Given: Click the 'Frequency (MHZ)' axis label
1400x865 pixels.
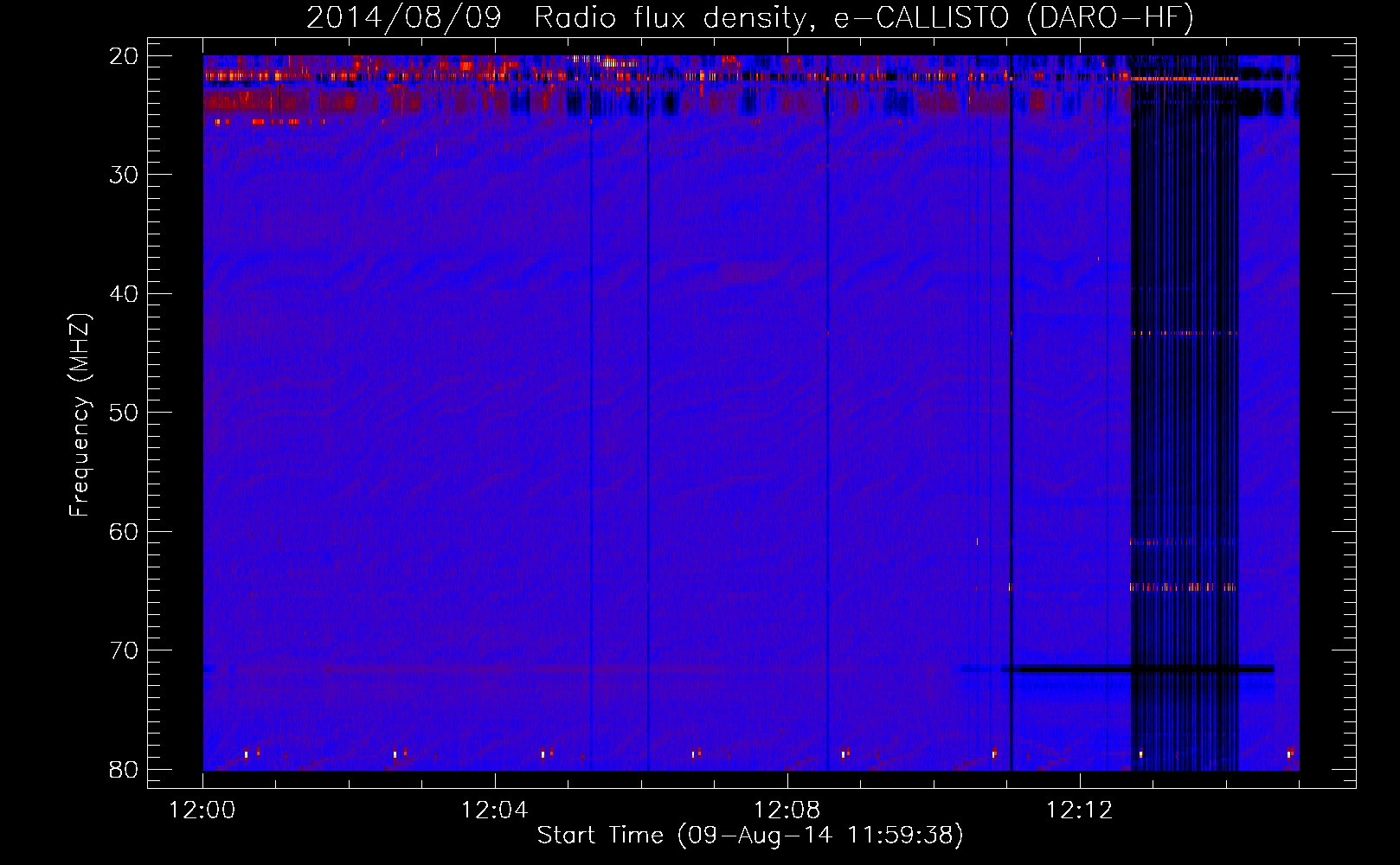Looking at the screenshot, I should [x=80, y=415].
